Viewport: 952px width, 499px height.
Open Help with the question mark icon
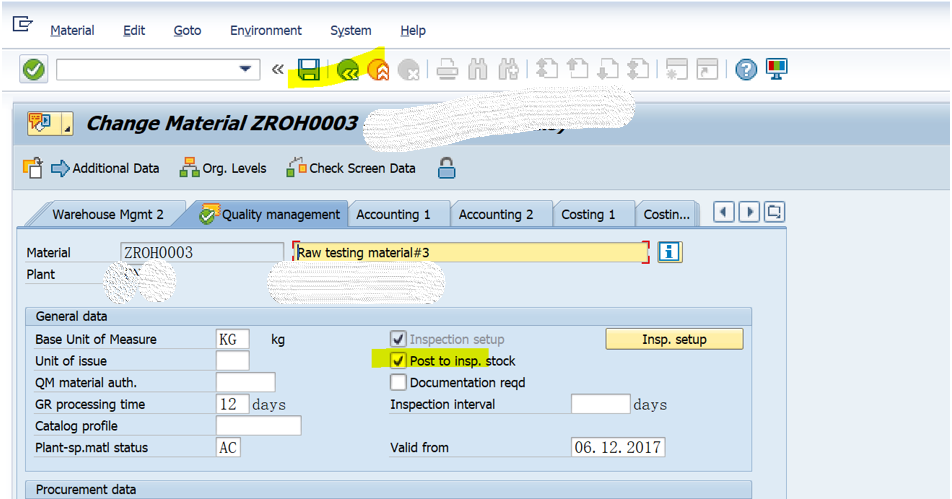746,70
